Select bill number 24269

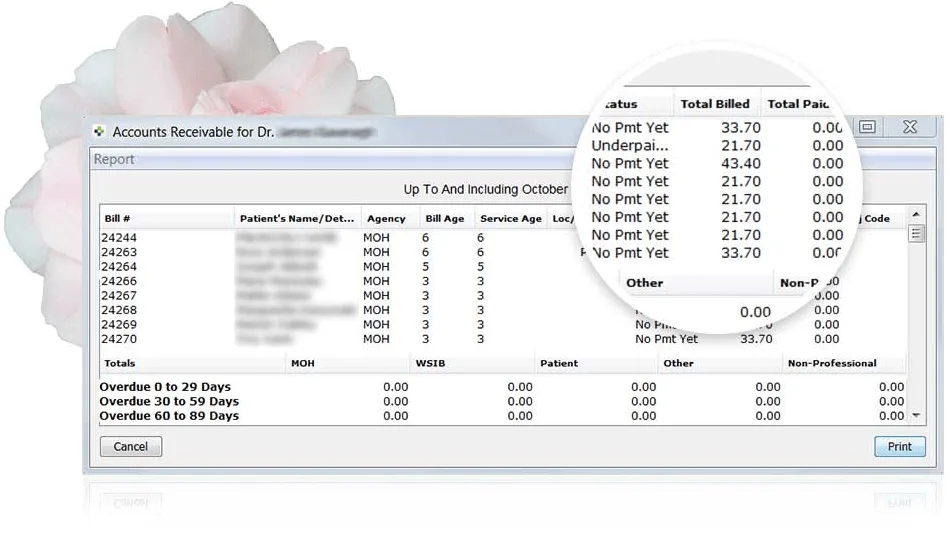pyautogui.click(x=119, y=325)
